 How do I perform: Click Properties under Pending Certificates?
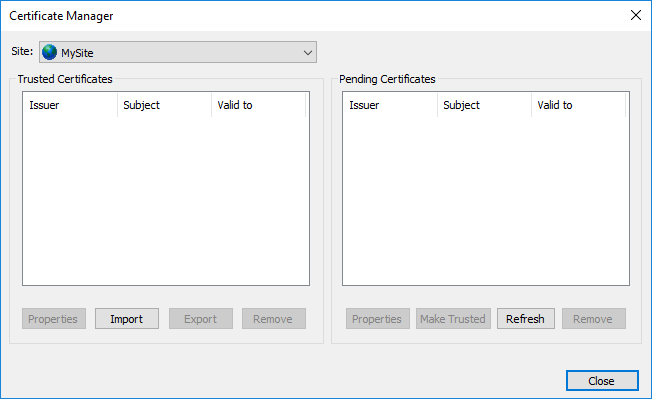pos(378,319)
